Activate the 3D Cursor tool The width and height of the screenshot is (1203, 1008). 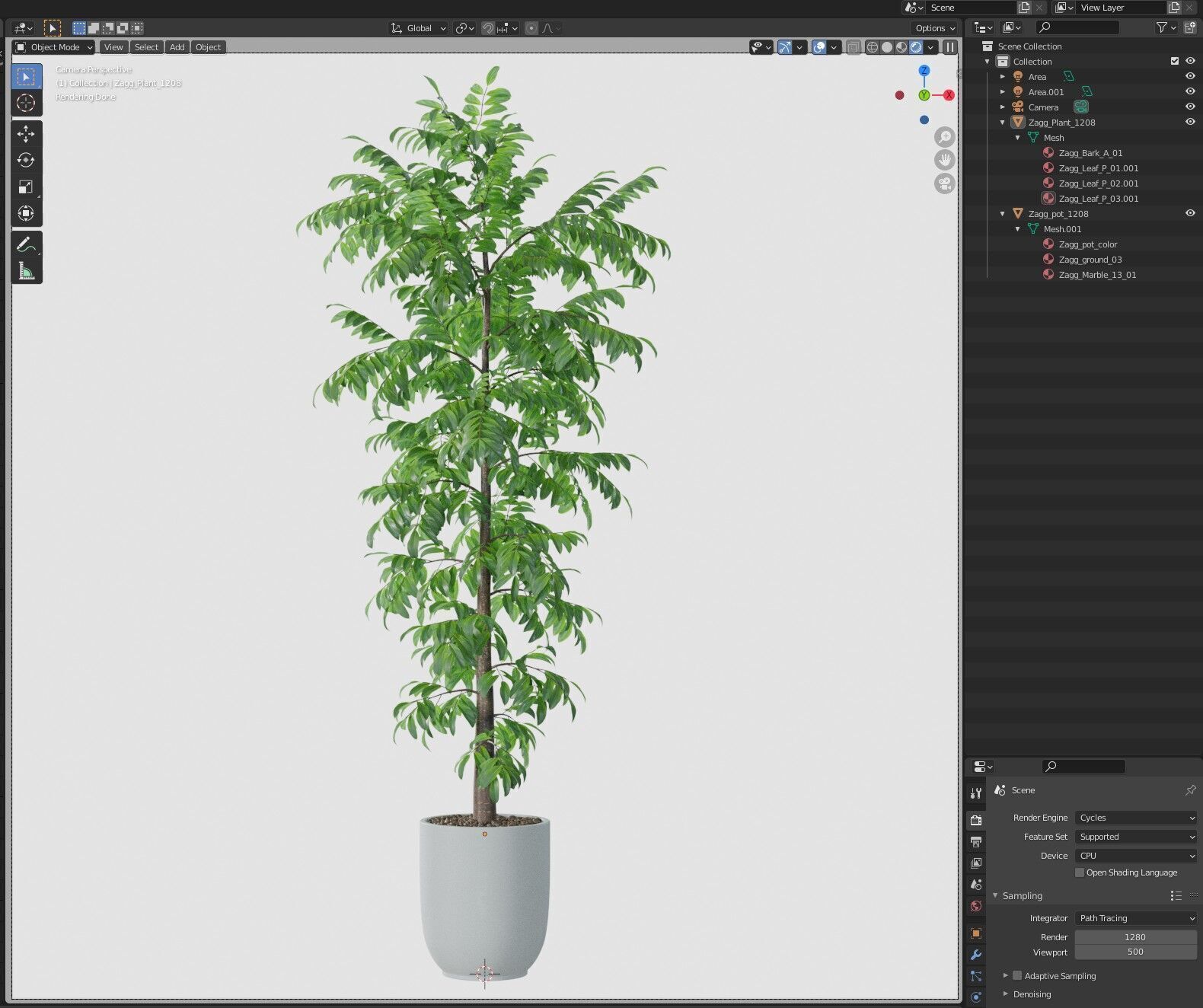[26, 103]
